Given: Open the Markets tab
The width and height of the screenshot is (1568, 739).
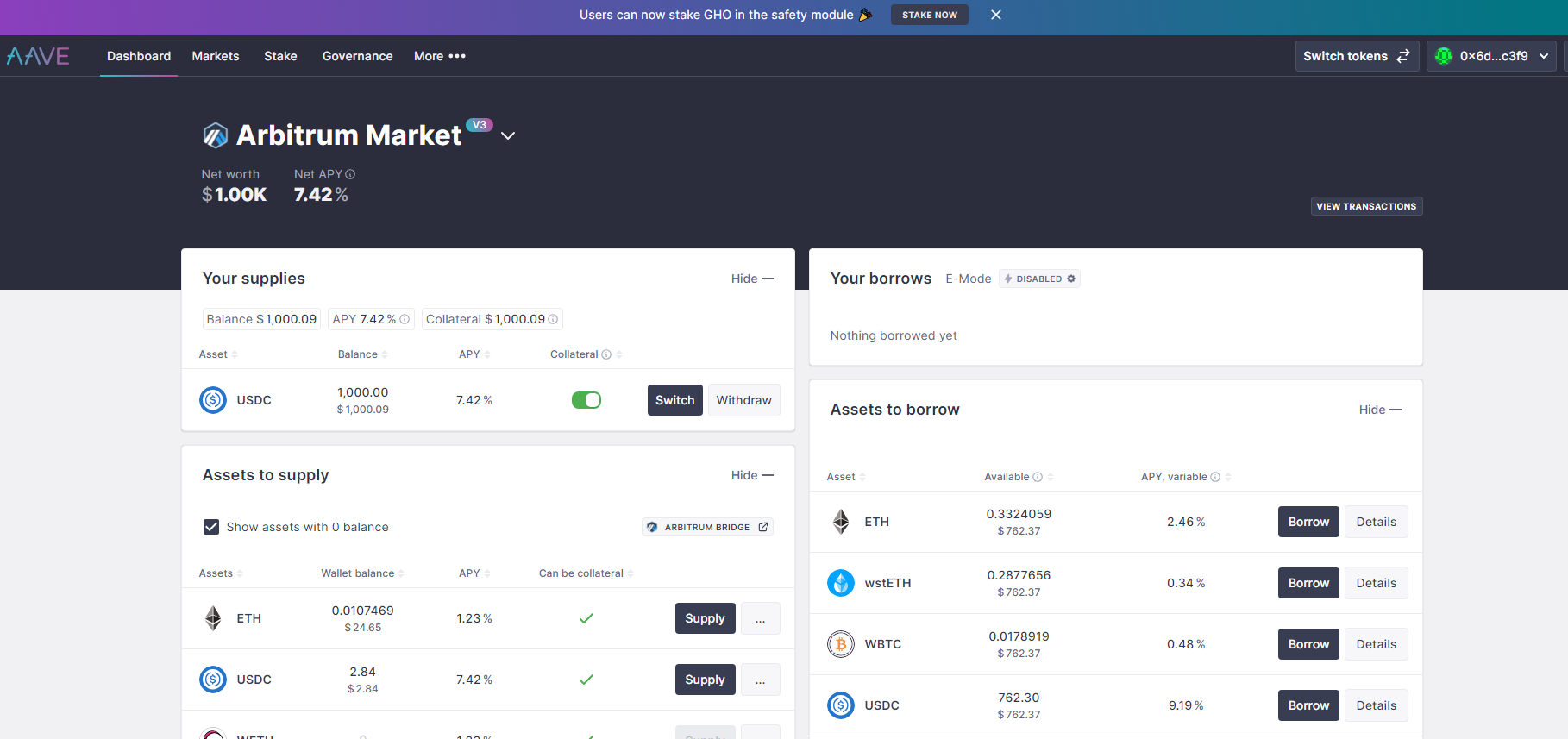Looking at the screenshot, I should point(216,56).
